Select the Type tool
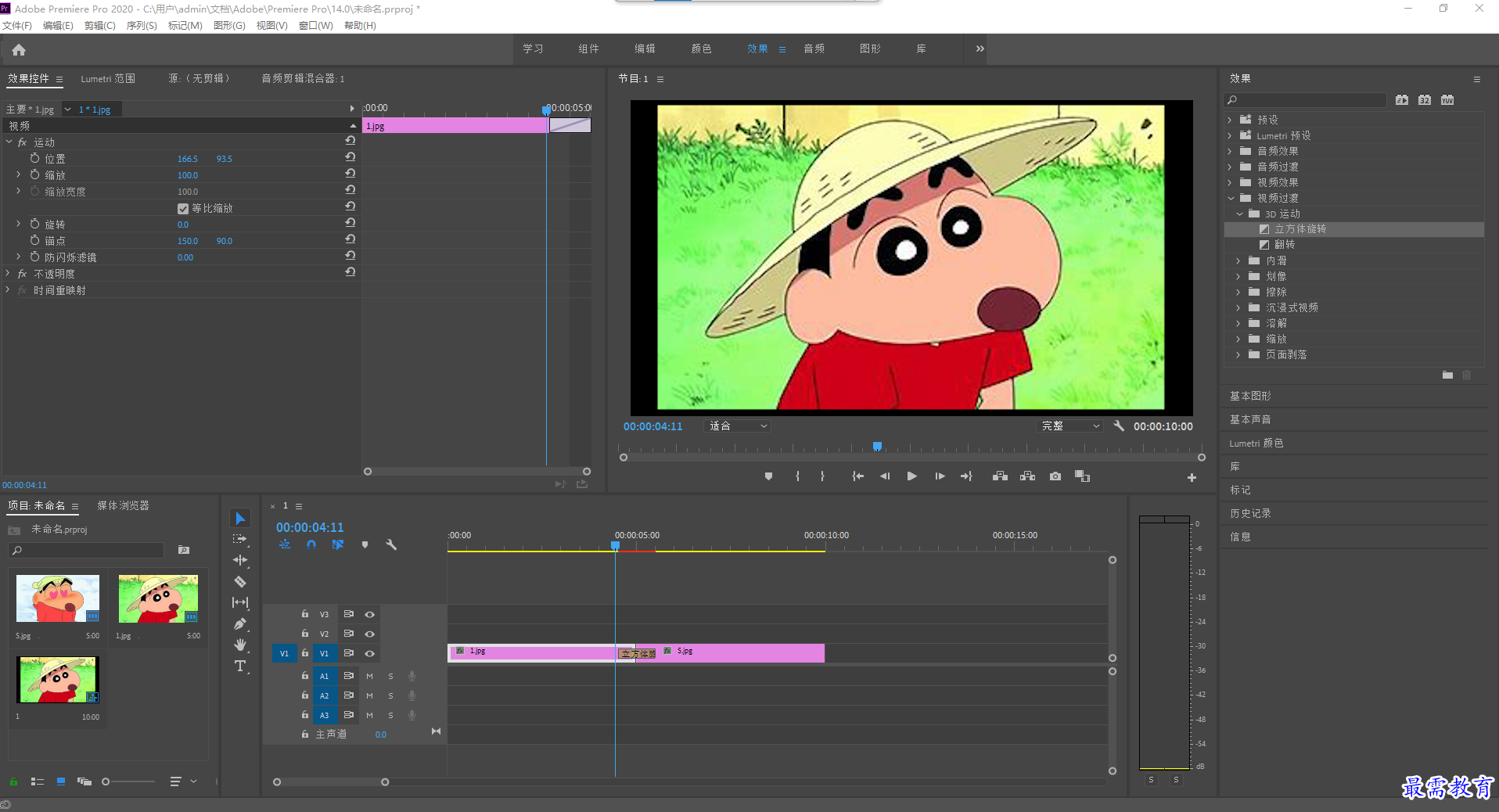The image size is (1499, 812). coord(240,666)
